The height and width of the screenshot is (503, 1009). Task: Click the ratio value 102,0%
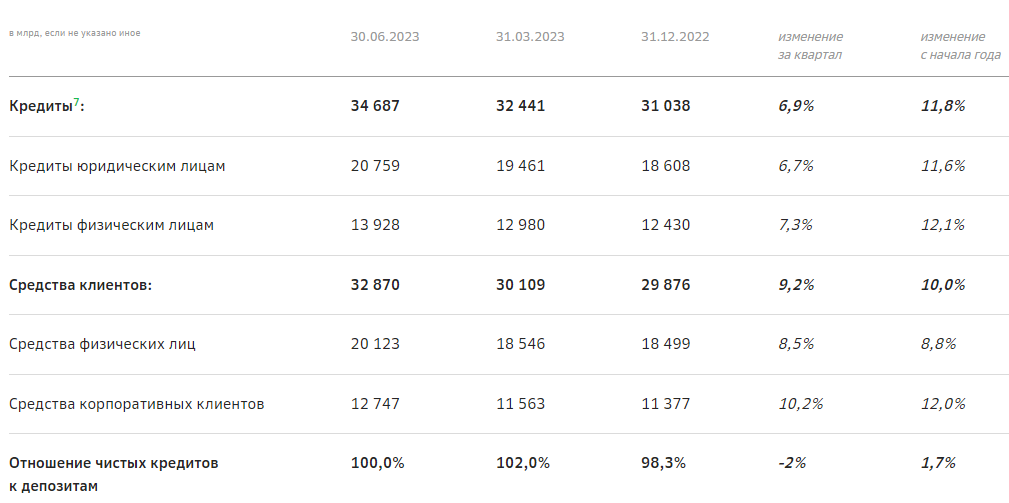[523, 463]
